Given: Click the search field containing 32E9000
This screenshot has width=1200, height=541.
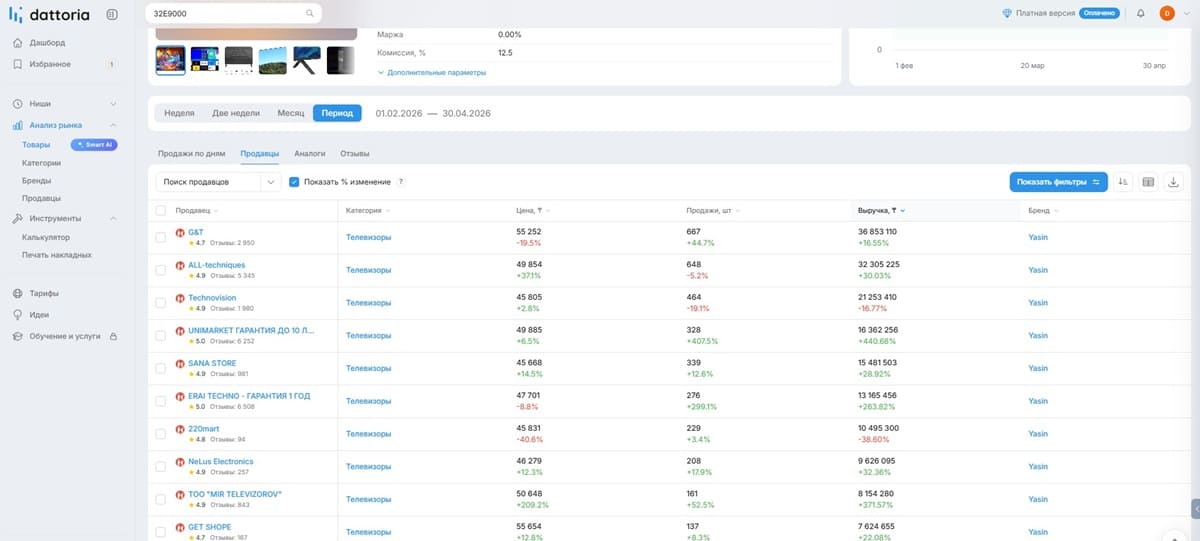Looking at the screenshot, I should click(x=233, y=13).
